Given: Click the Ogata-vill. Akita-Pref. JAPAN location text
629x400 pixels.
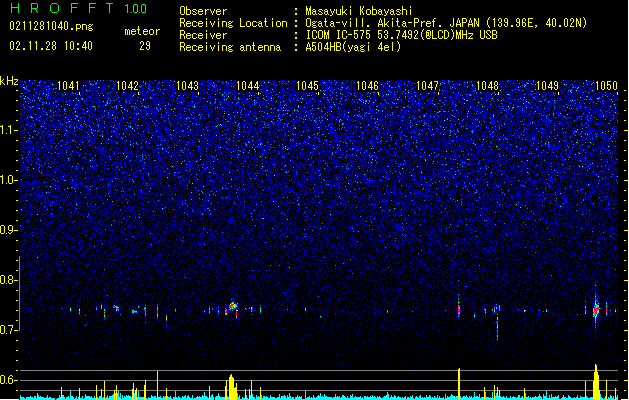Looking at the screenshot, I should click(x=446, y=23).
